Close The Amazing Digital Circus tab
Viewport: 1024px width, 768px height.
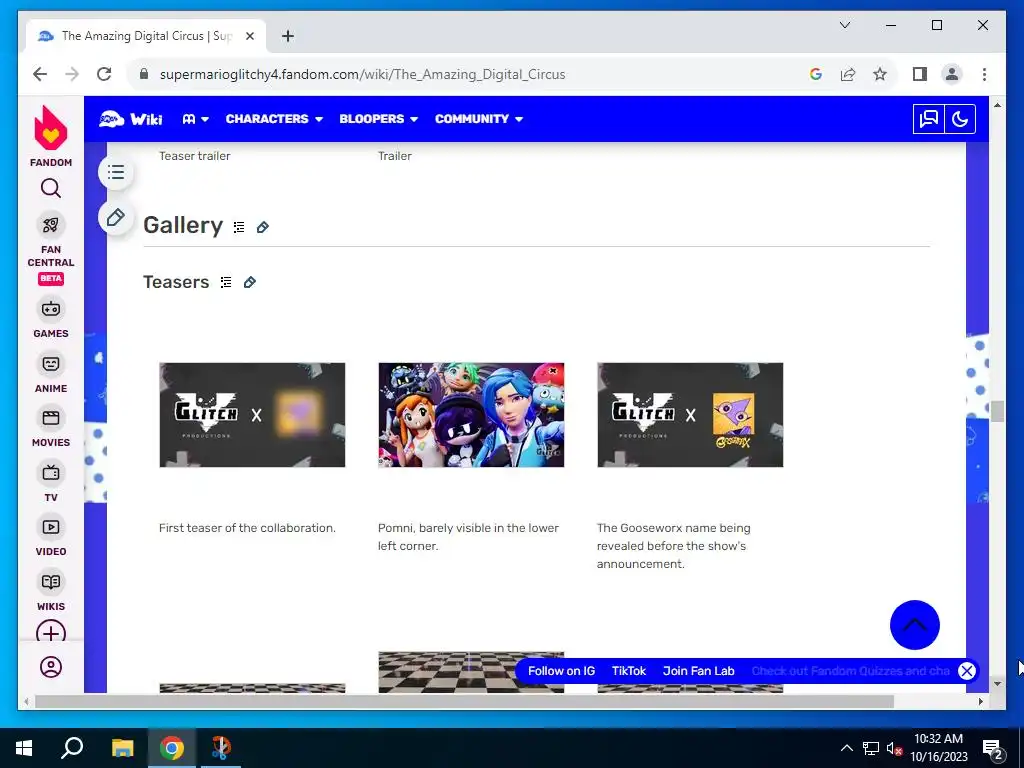click(x=249, y=36)
